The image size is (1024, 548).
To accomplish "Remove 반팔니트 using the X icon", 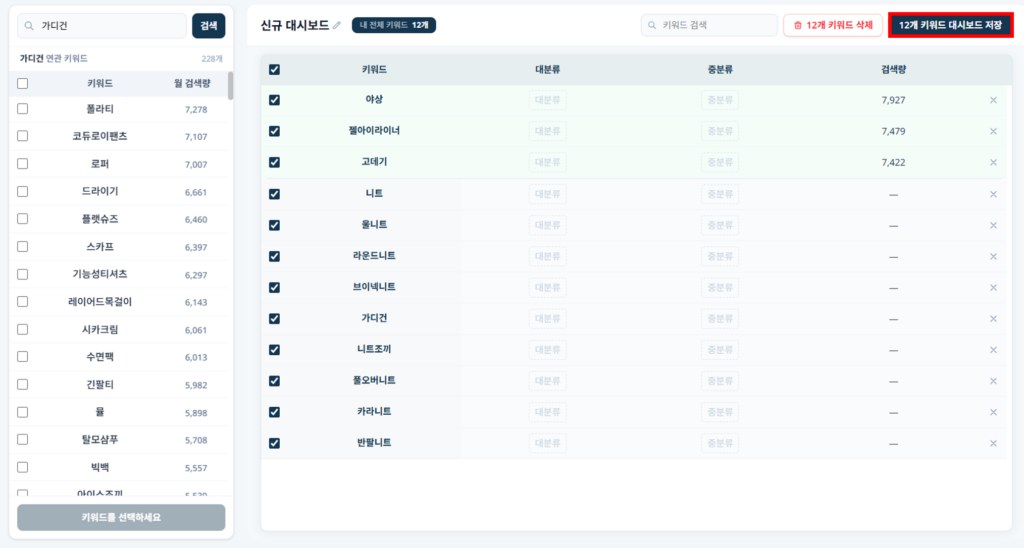I will (993, 443).
